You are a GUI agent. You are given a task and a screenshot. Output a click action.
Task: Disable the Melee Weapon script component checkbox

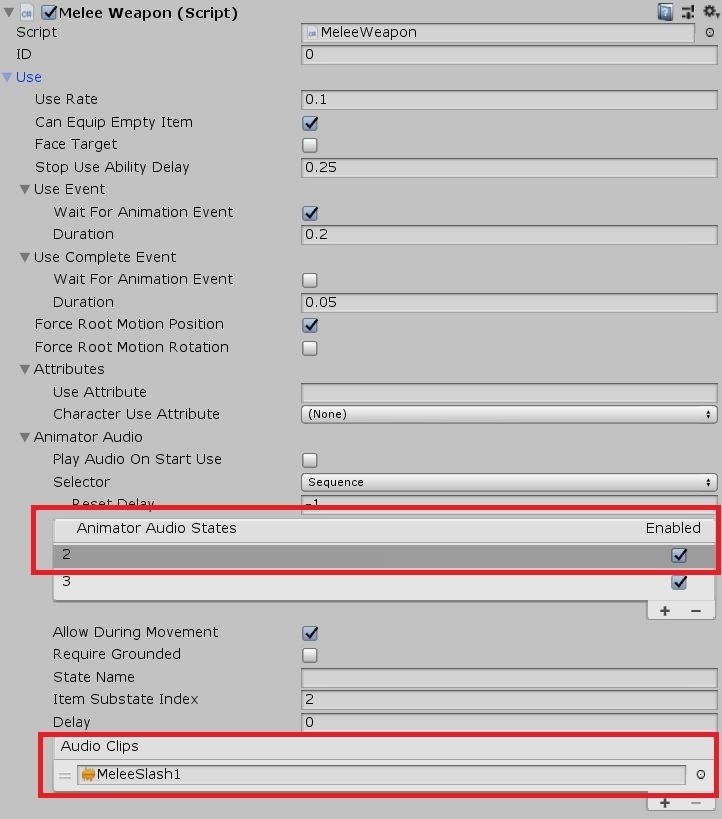click(x=49, y=13)
